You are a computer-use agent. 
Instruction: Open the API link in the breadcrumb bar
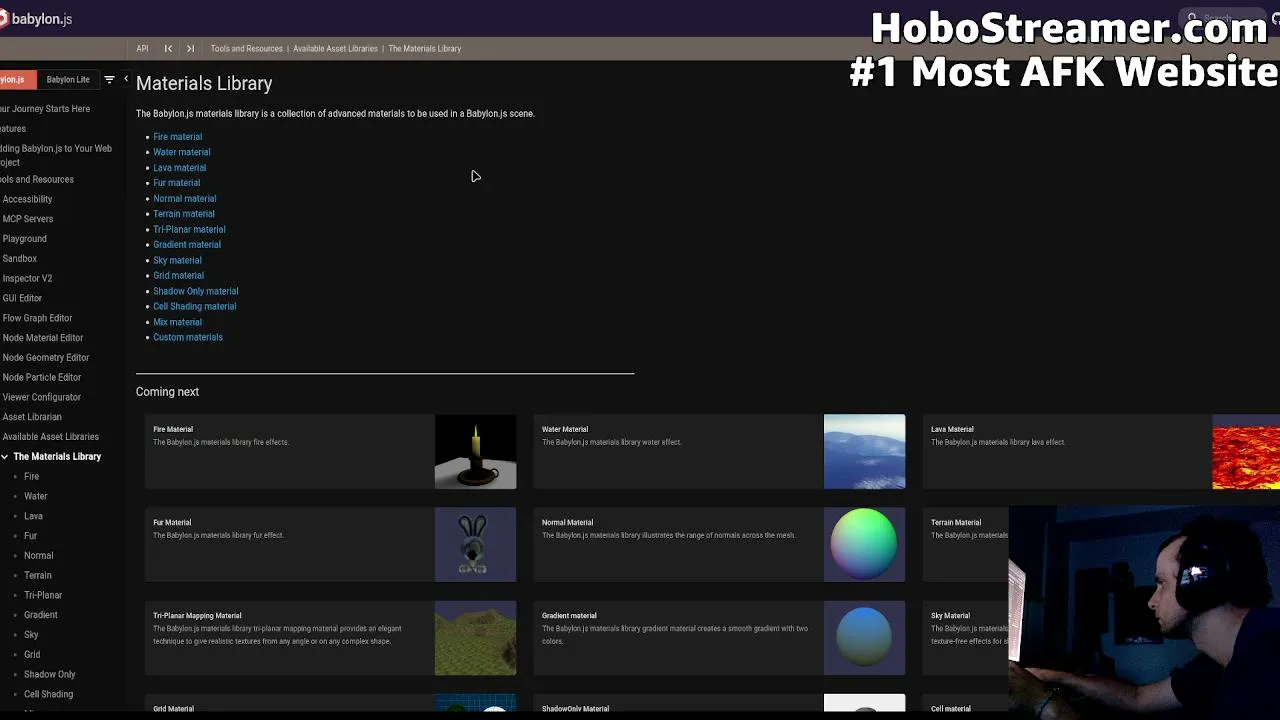142,49
